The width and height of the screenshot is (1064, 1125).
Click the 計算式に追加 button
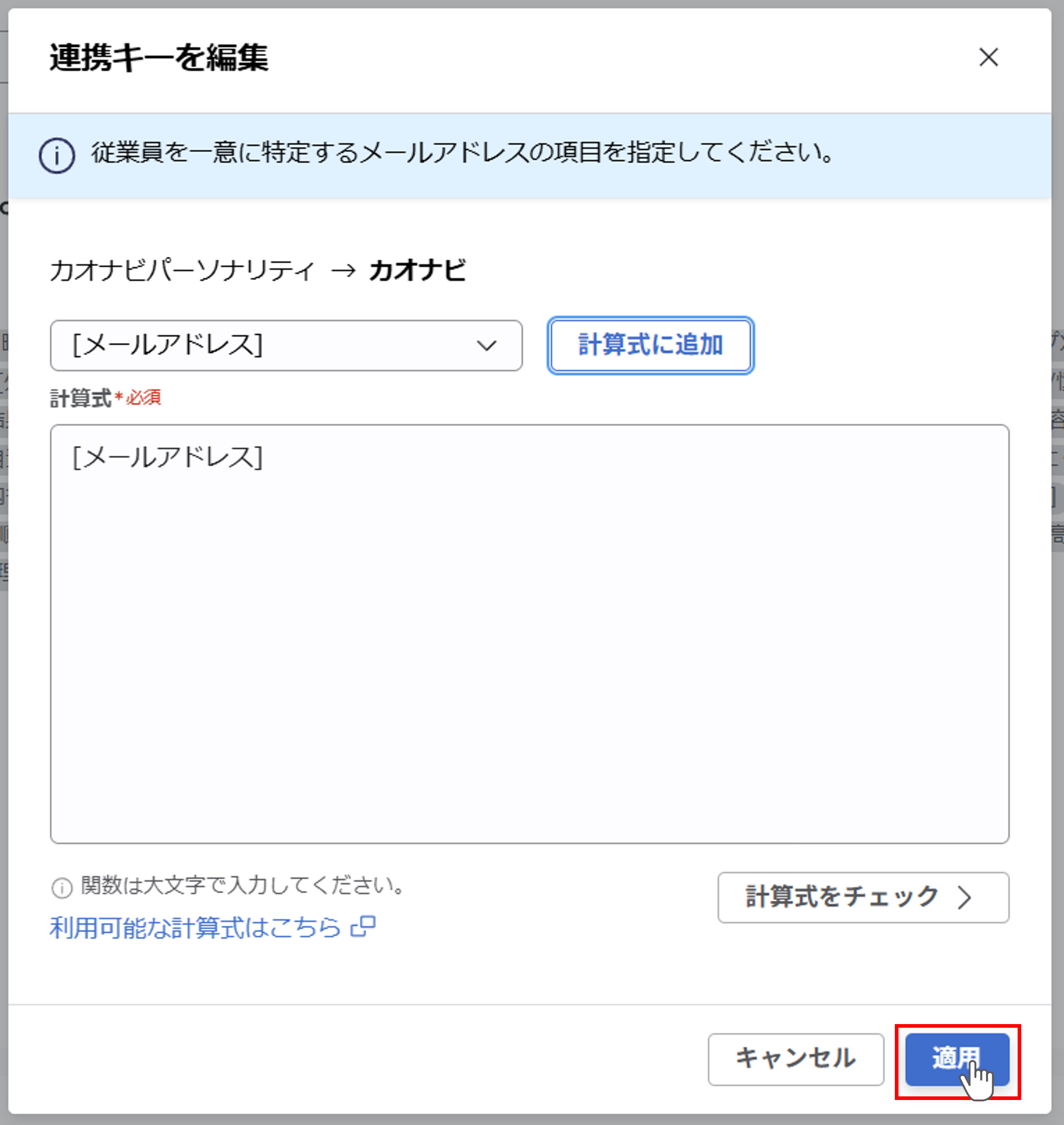(651, 345)
